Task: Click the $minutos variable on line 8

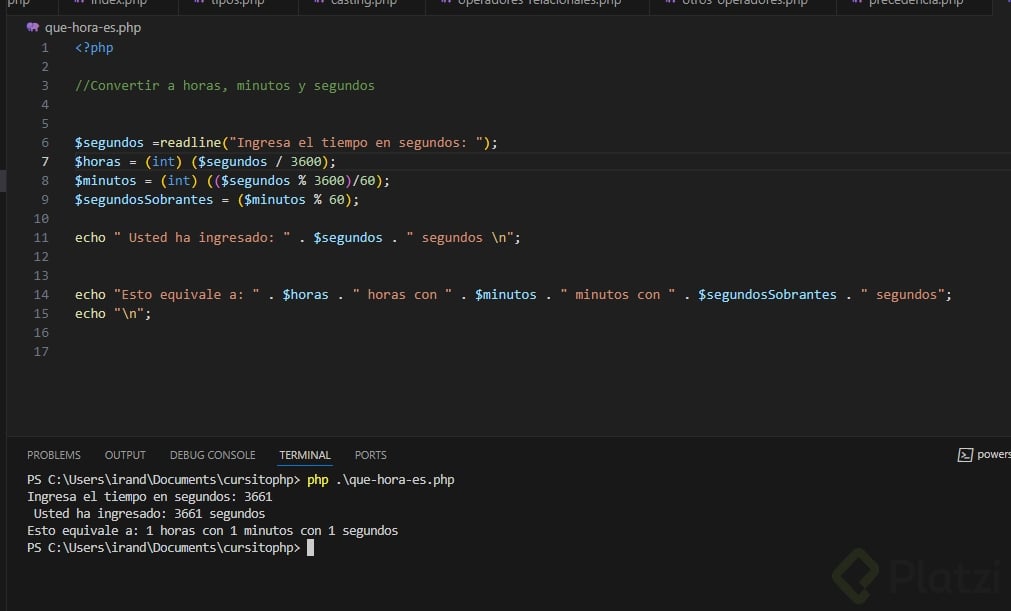Action: [105, 180]
